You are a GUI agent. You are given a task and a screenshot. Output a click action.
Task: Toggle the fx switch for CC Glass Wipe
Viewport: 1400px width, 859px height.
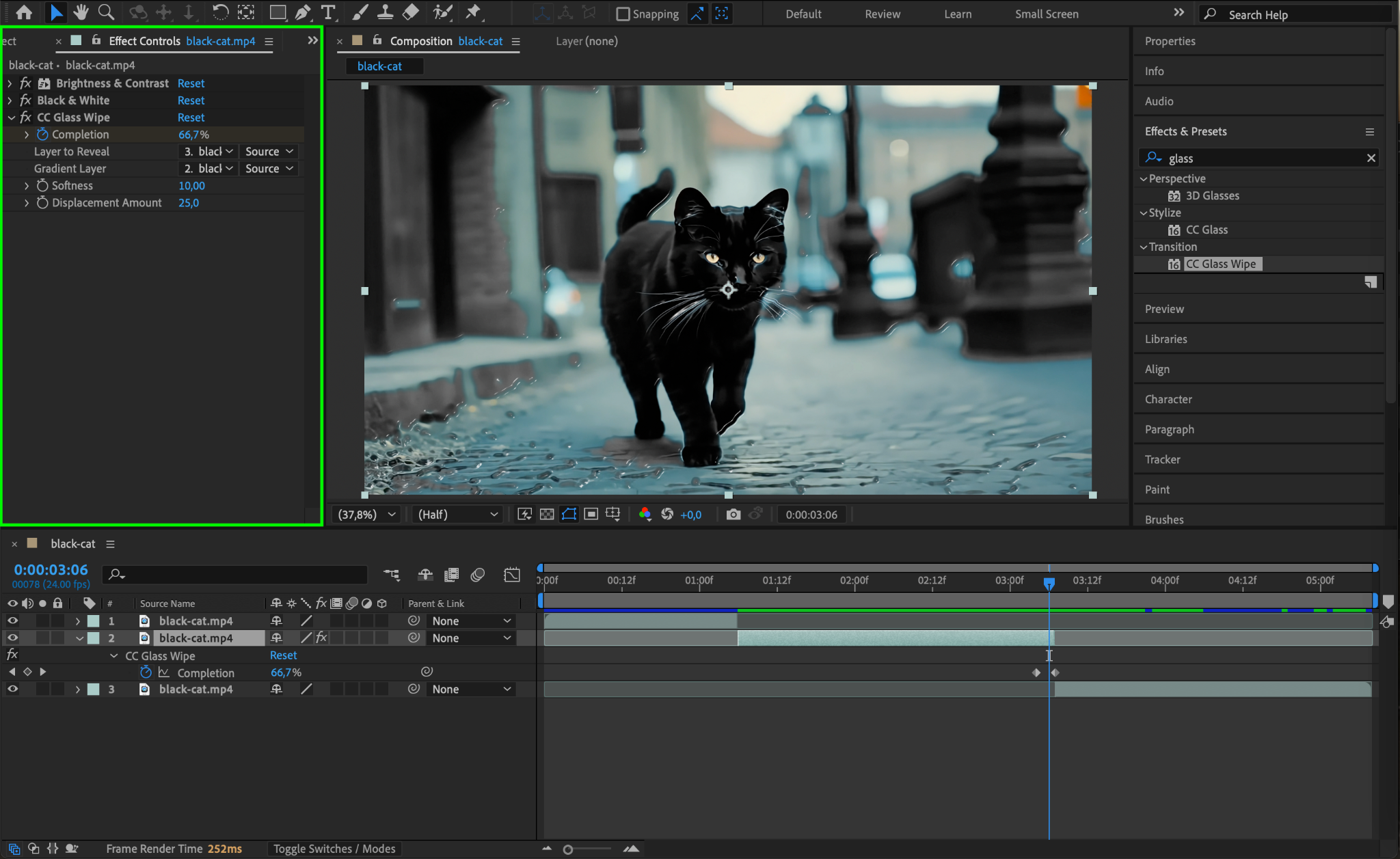pos(25,118)
